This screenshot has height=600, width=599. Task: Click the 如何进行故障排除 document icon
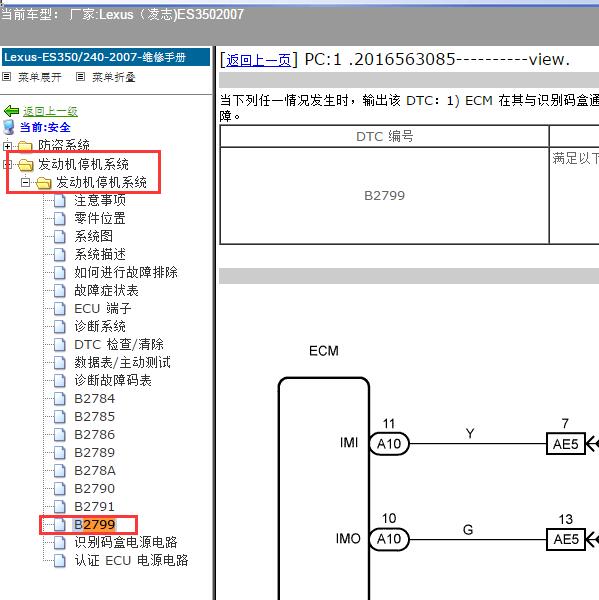[60, 272]
